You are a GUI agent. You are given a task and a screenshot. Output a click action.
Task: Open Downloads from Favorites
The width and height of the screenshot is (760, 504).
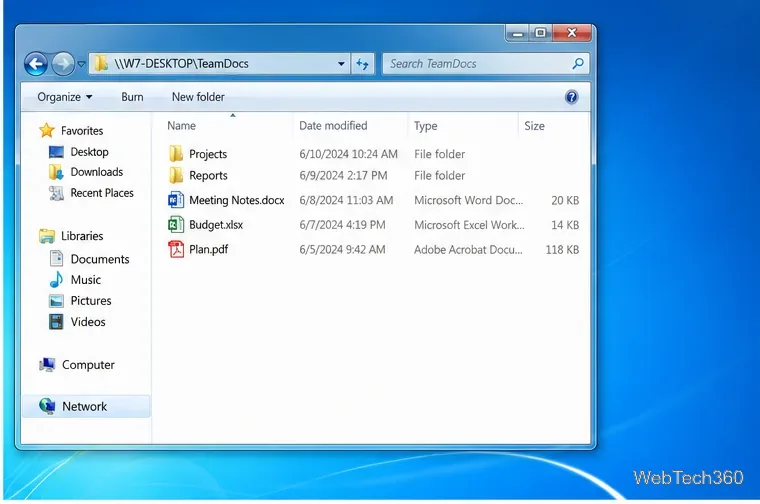coord(97,172)
